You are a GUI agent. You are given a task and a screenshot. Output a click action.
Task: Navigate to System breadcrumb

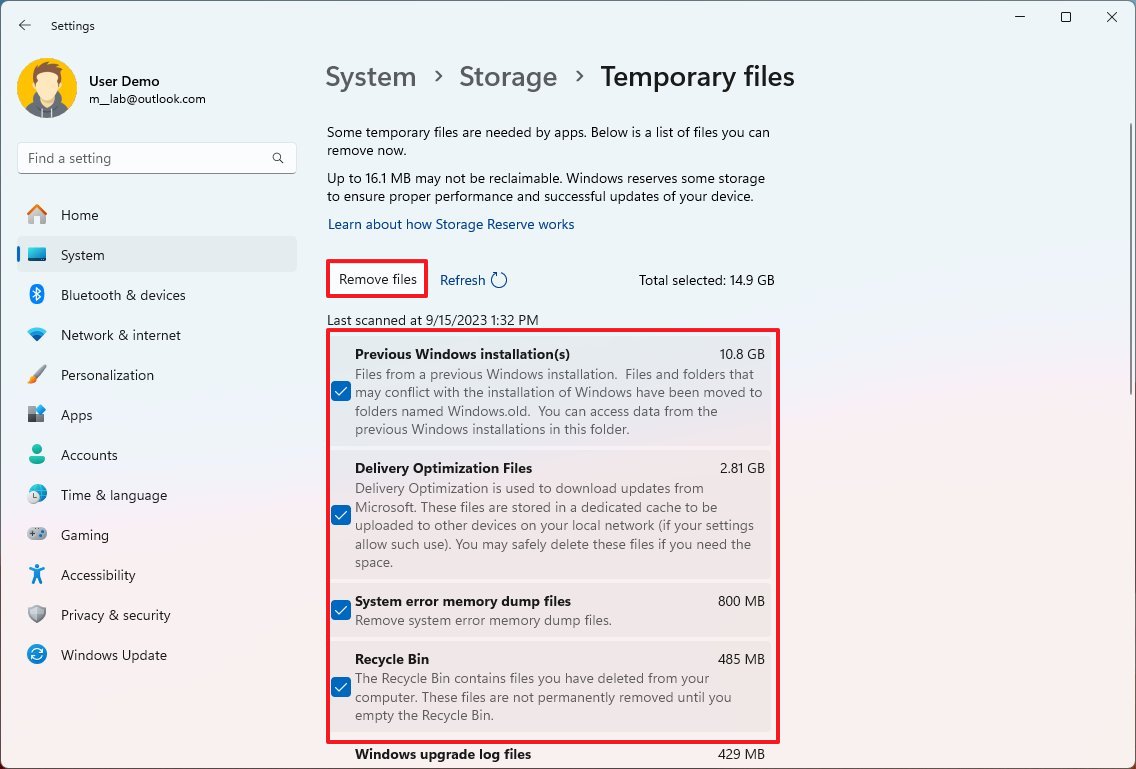click(x=370, y=76)
